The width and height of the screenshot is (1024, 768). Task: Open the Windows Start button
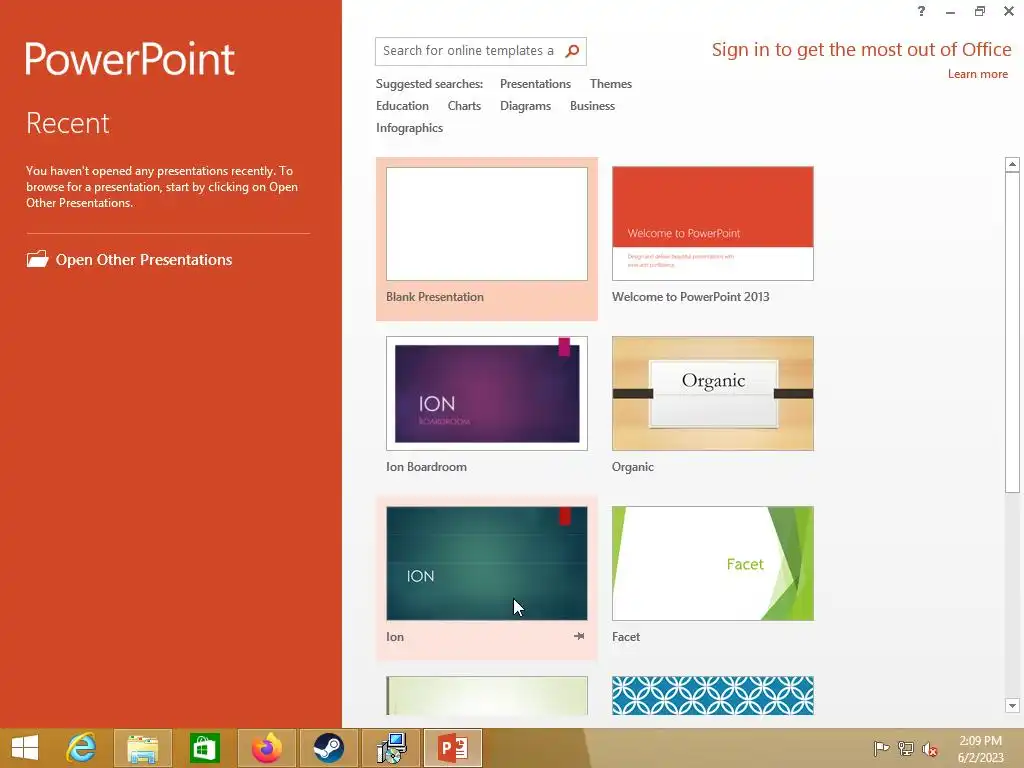pos(25,748)
